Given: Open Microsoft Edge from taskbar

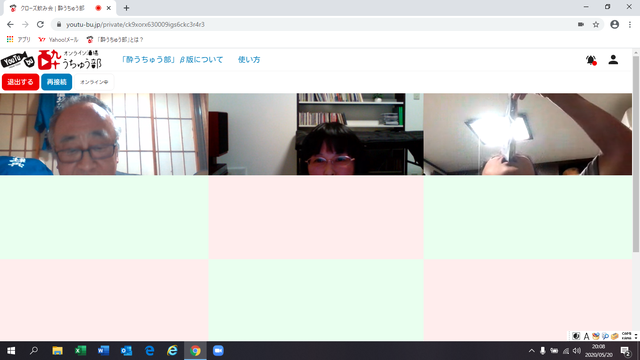Looking at the screenshot, I should coord(149,351).
